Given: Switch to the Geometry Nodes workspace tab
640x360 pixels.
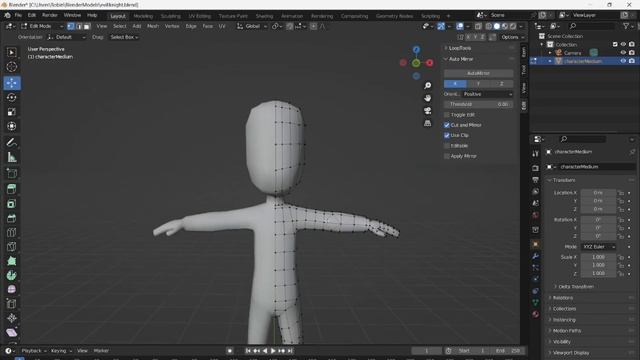Looking at the screenshot, I should tap(394, 16).
